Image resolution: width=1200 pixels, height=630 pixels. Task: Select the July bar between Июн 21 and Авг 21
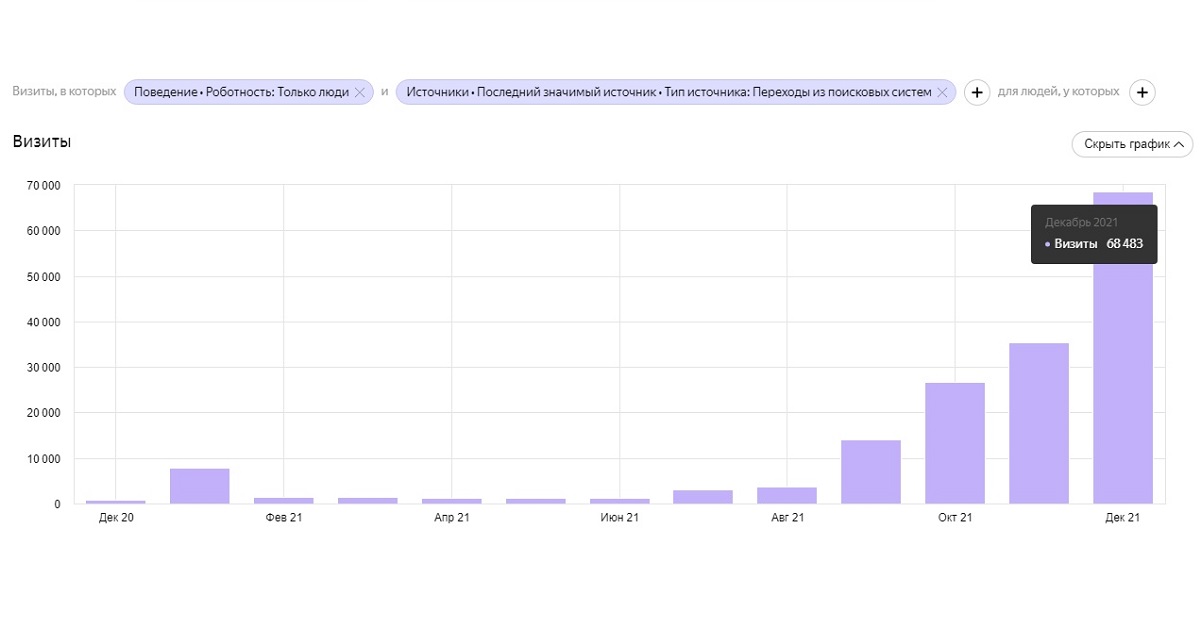pos(703,496)
